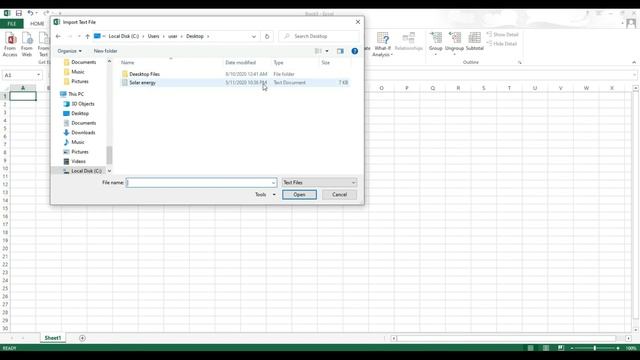Click the Save icon in Excel's quick access toolbar
640x360 pixels.
pos(19,13)
